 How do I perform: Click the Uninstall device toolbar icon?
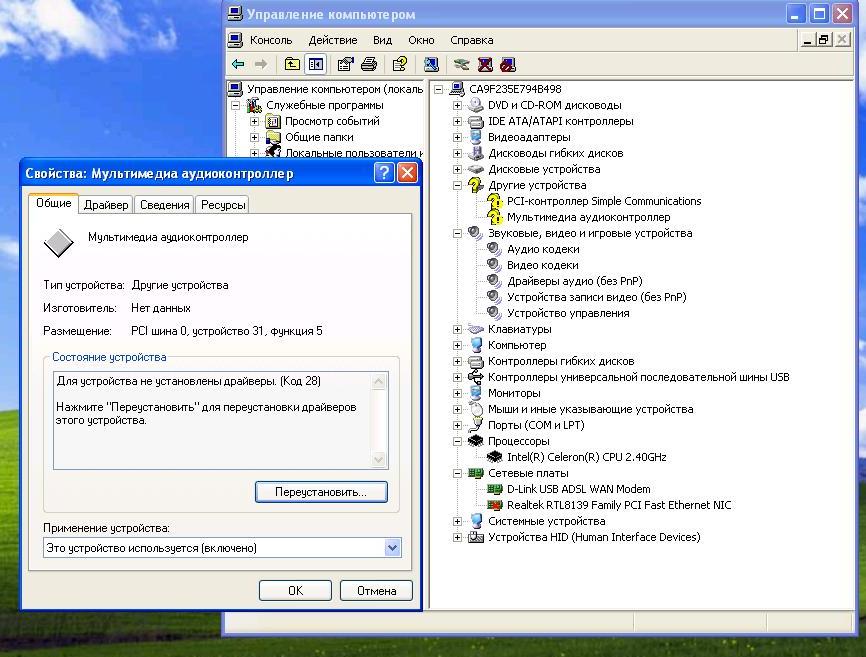(485, 64)
